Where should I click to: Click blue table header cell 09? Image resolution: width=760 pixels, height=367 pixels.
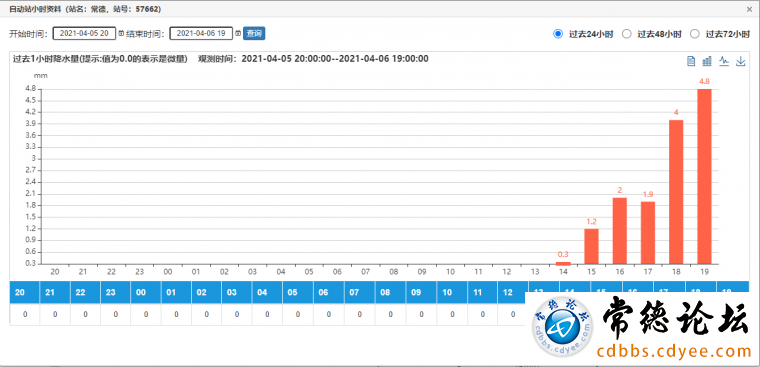pos(421,292)
